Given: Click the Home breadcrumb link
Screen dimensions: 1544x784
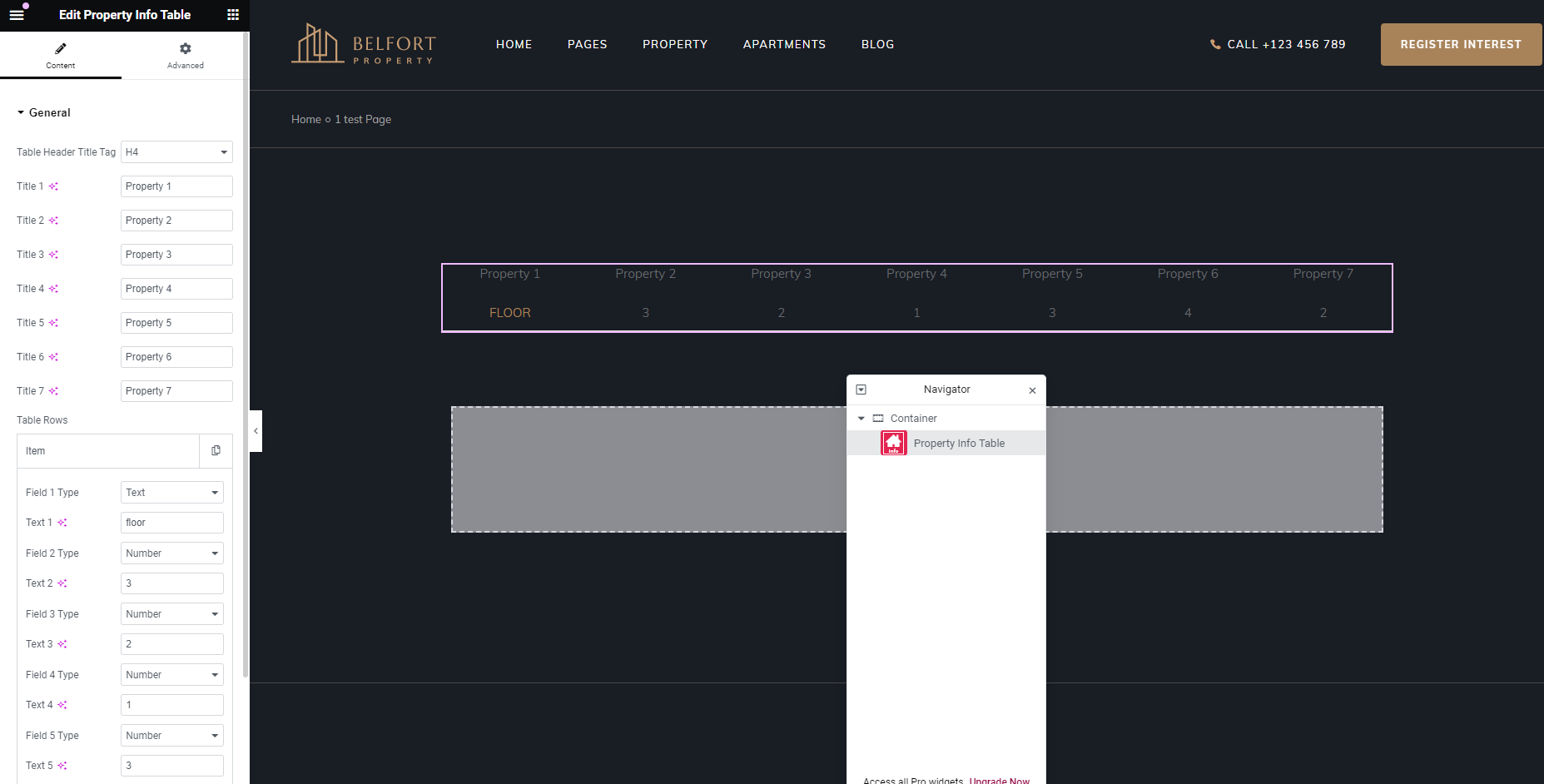Looking at the screenshot, I should tap(306, 119).
